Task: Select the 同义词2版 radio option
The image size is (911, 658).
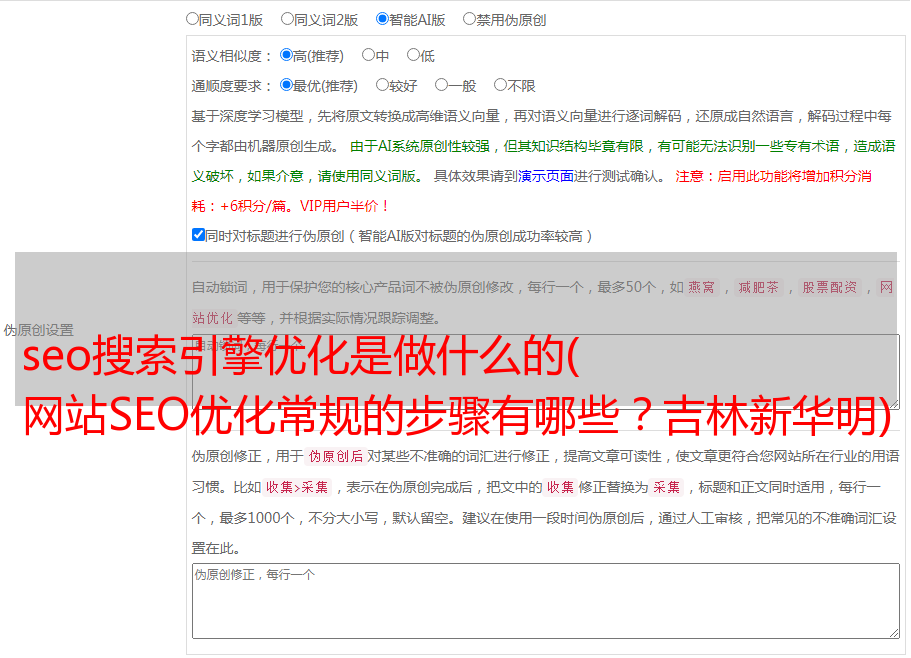Action: [287, 19]
